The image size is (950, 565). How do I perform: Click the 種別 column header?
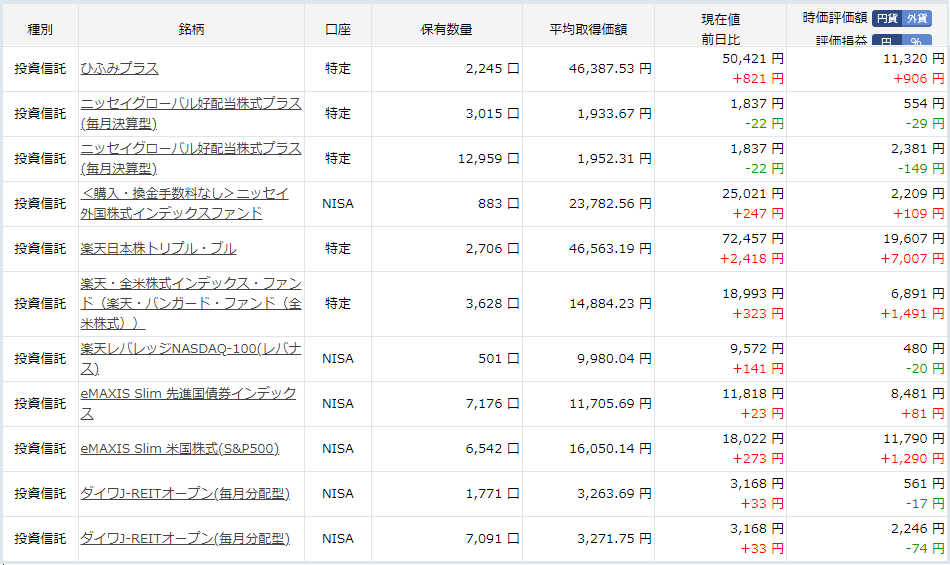pyautogui.click(x=40, y=29)
